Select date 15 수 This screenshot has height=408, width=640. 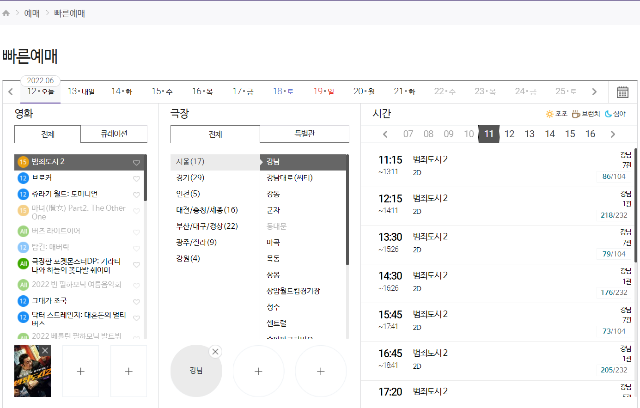(162, 91)
